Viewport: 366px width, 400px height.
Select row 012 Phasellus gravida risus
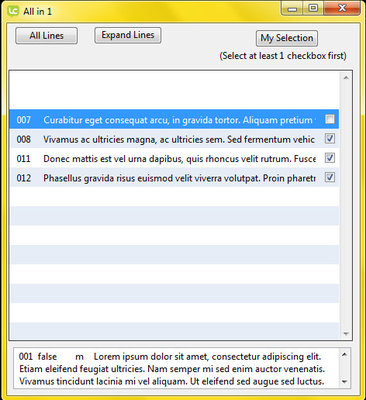[x=174, y=177]
